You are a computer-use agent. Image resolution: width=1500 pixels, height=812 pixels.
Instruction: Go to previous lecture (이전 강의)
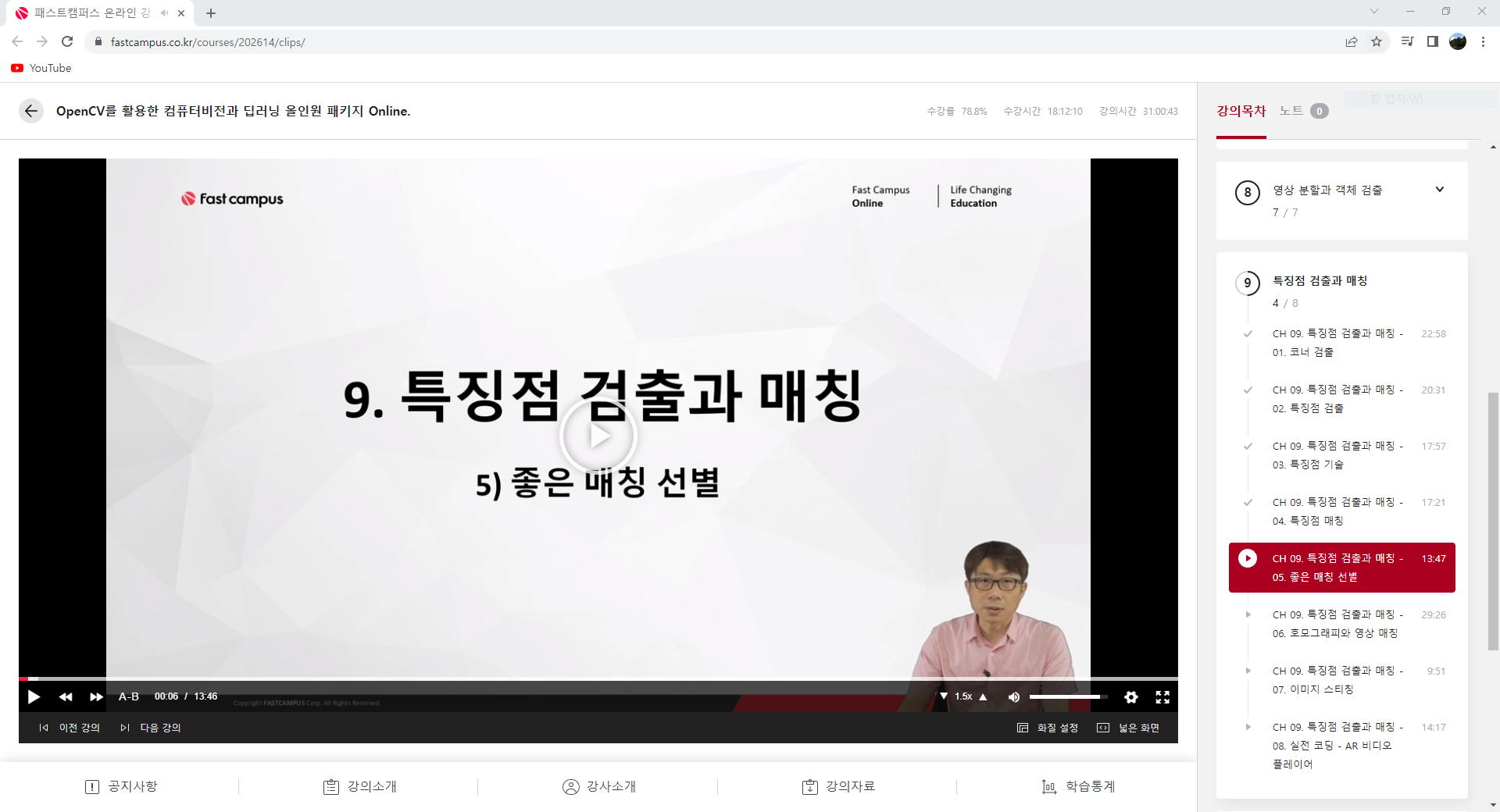[x=70, y=728]
